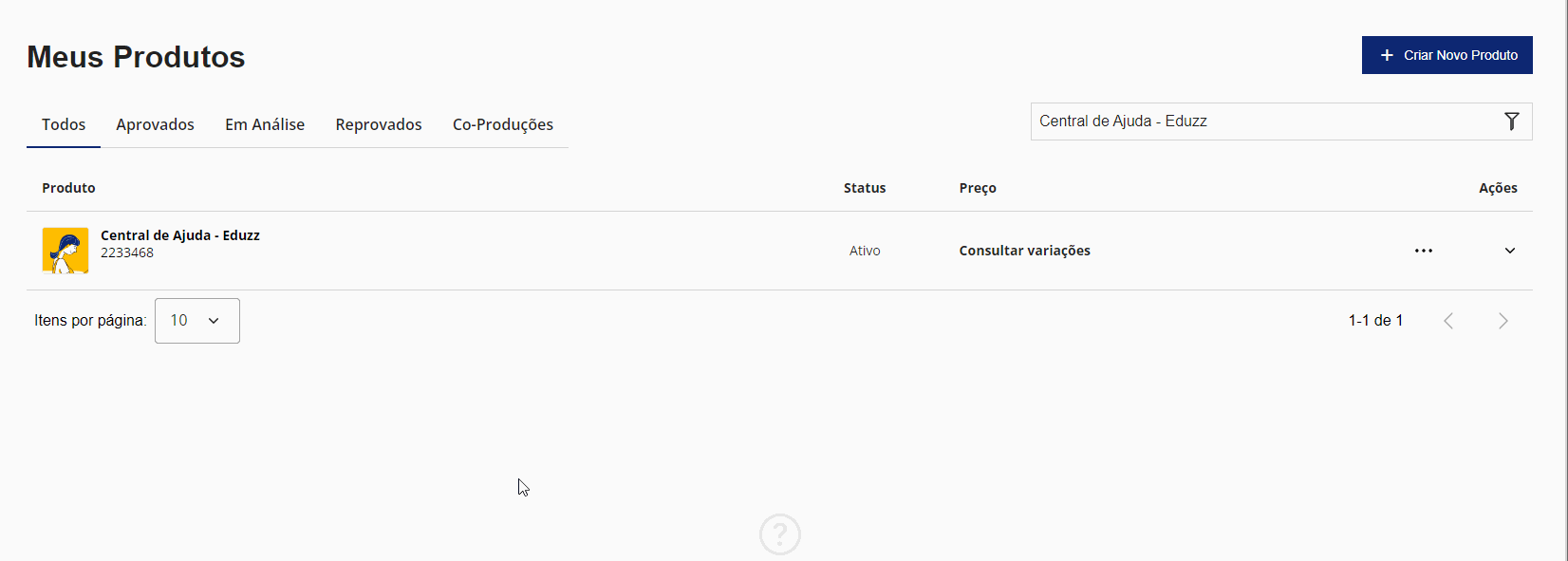Click the Central de Ajuda product thumbnail
The width and height of the screenshot is (1568, 561).
pos(65,251)
